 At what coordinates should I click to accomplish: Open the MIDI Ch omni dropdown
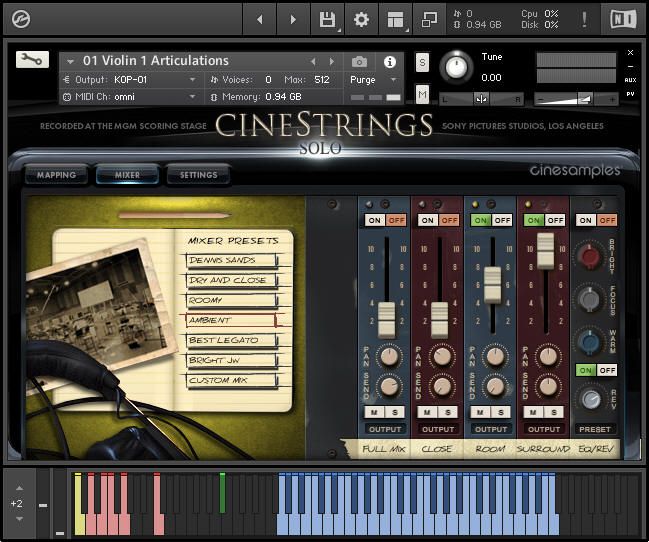tap(192, 97)
